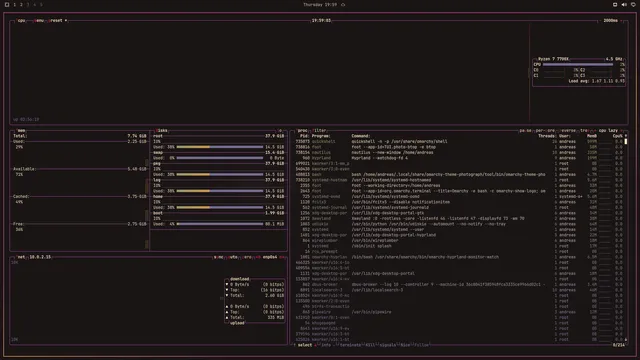Viewport: 640px width, 360px height.
Task: Click the Load avg values in CPU box
Action: (596, 81)
